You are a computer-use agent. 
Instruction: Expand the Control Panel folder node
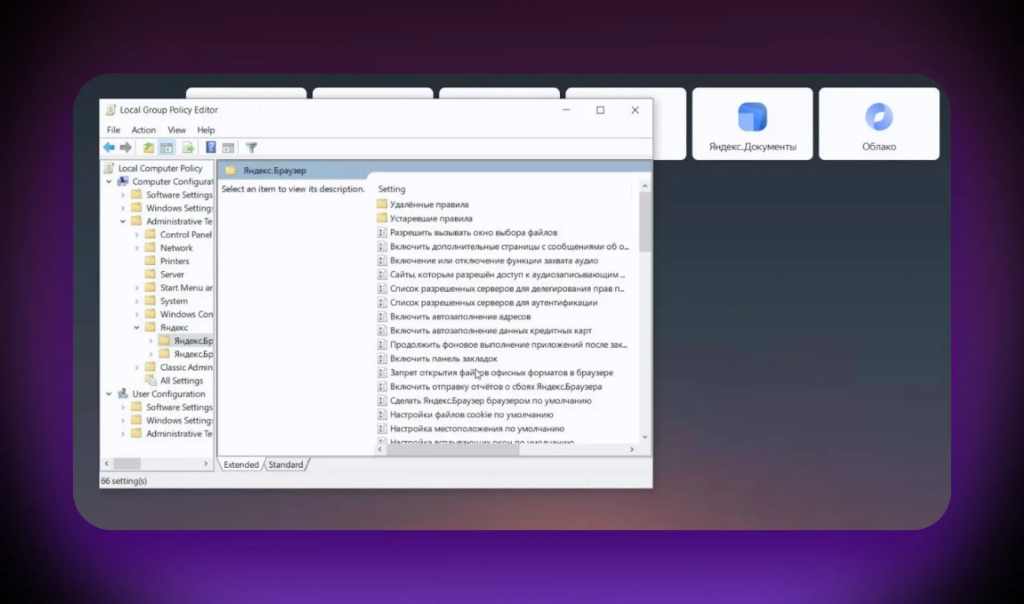137,235
